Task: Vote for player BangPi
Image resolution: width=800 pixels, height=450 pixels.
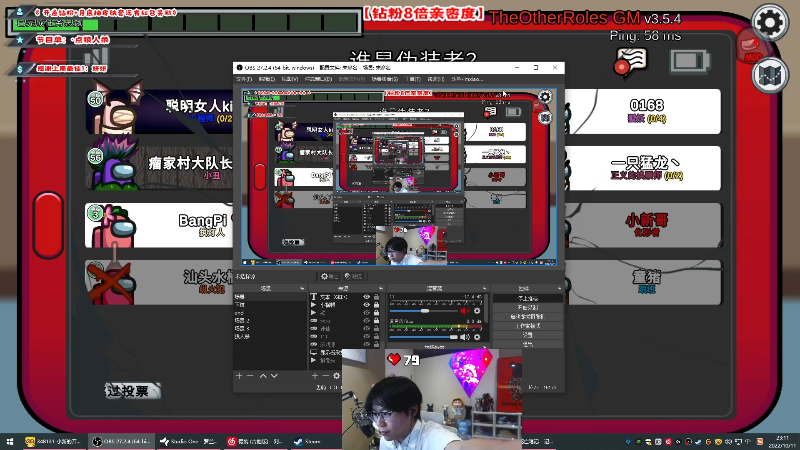Action: coord(159,225)
